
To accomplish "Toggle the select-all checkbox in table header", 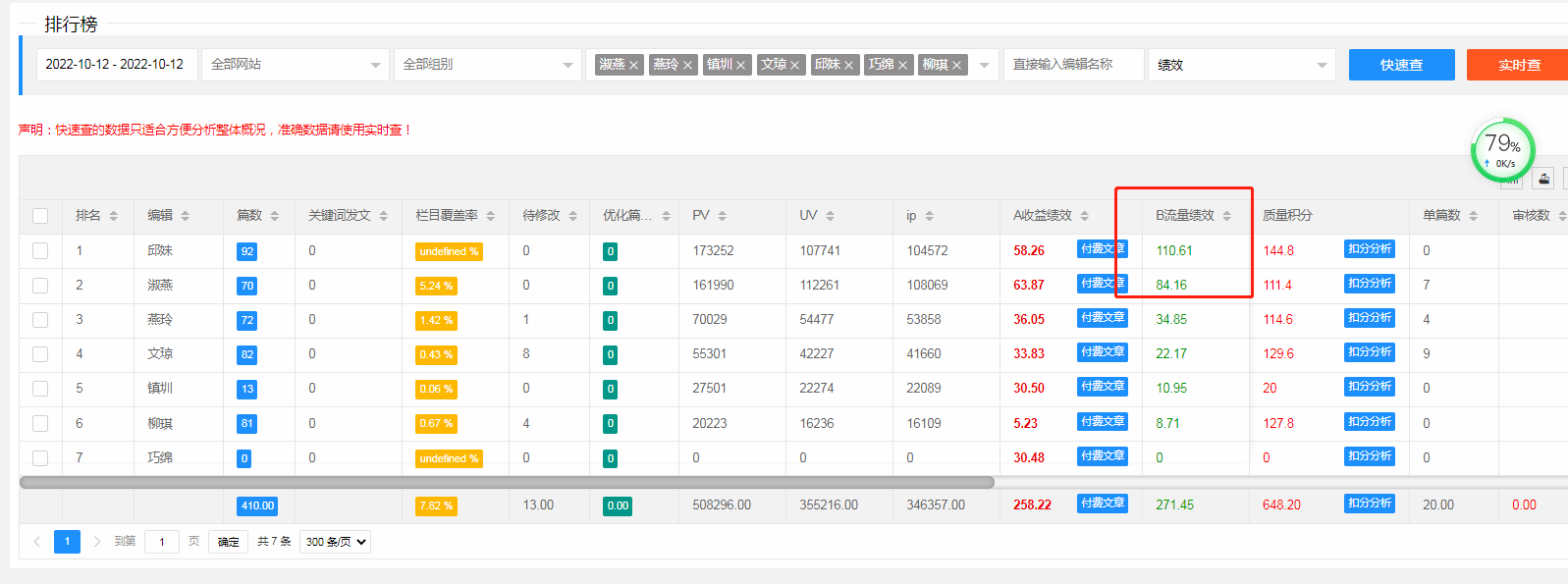I will pos(40,216).
